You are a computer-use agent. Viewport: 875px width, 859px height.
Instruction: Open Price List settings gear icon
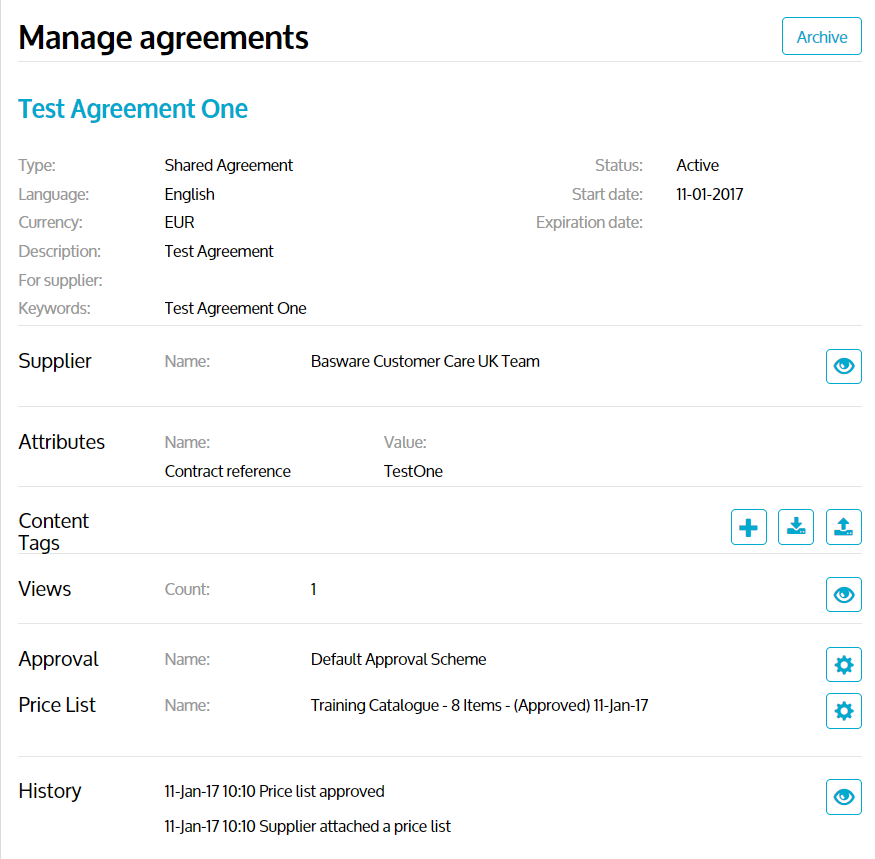[x=843, y=711]
